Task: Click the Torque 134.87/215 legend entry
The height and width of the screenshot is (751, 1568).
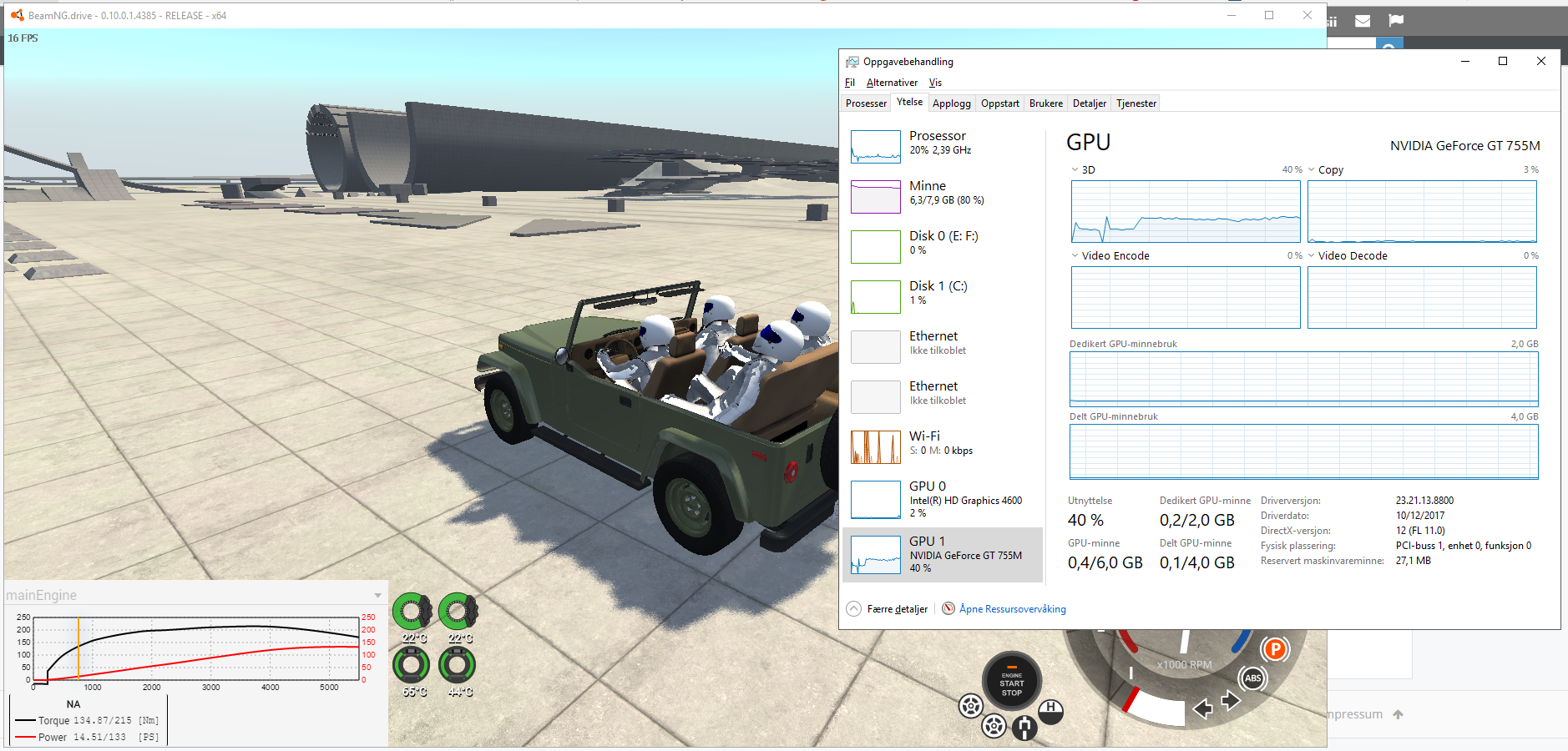Action: tap(86, 720)
